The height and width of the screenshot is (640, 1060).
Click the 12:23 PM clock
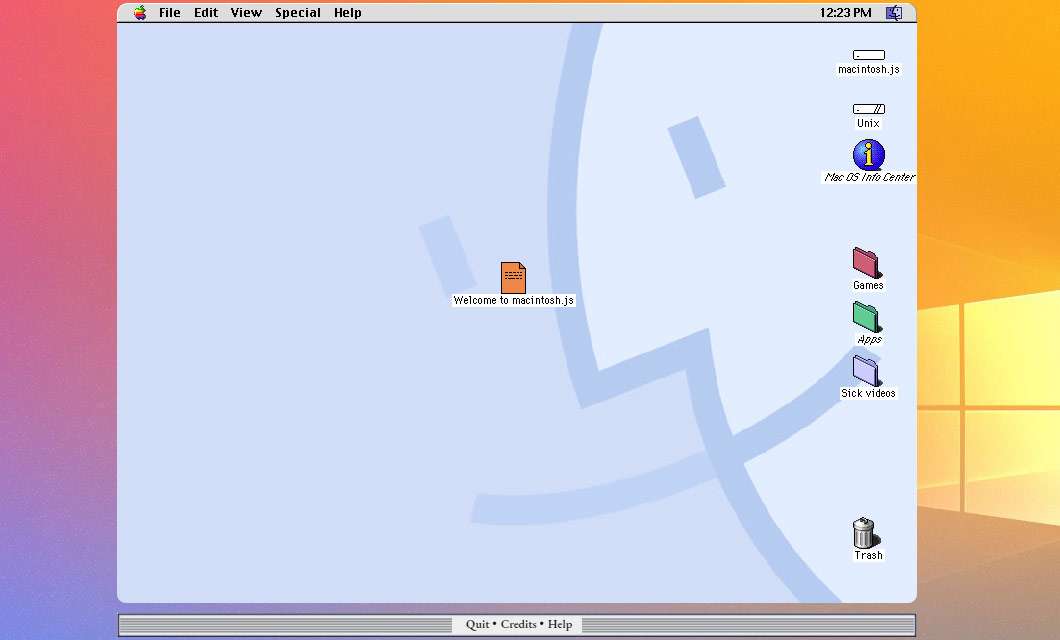click(x=845, y=13)
